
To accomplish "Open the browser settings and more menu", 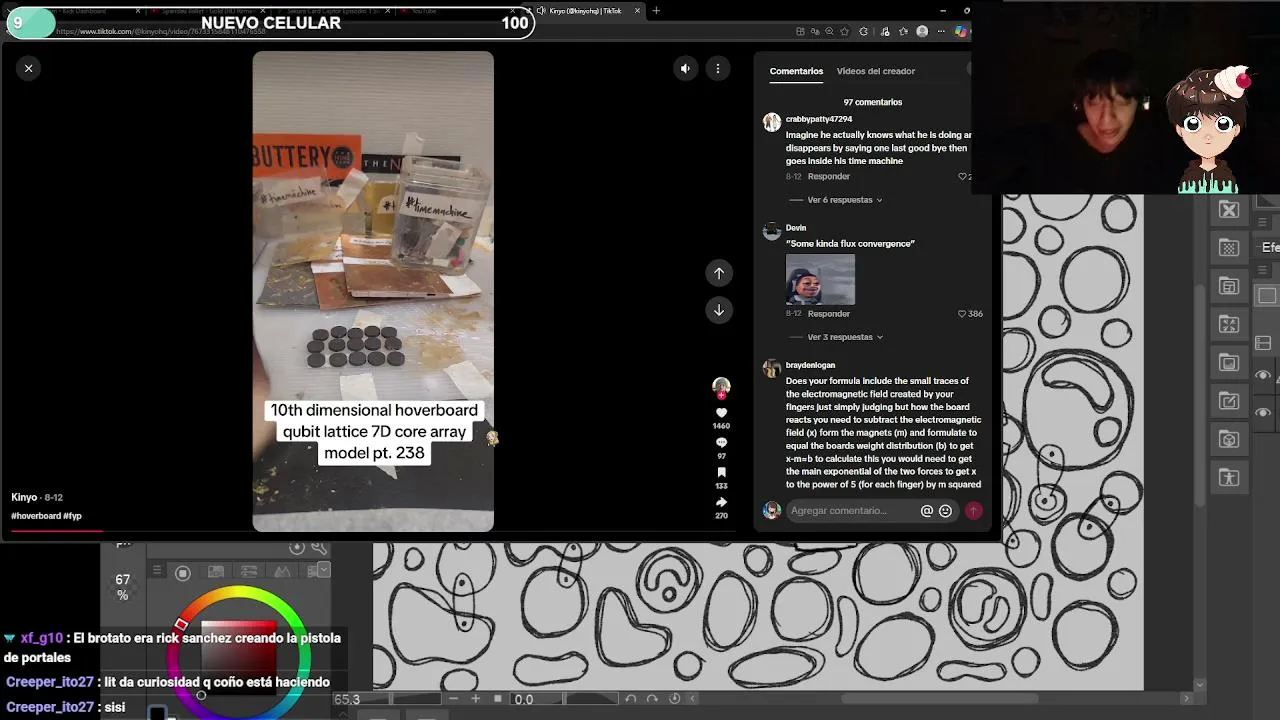I will pyautogui.click(x=942, y=31).
